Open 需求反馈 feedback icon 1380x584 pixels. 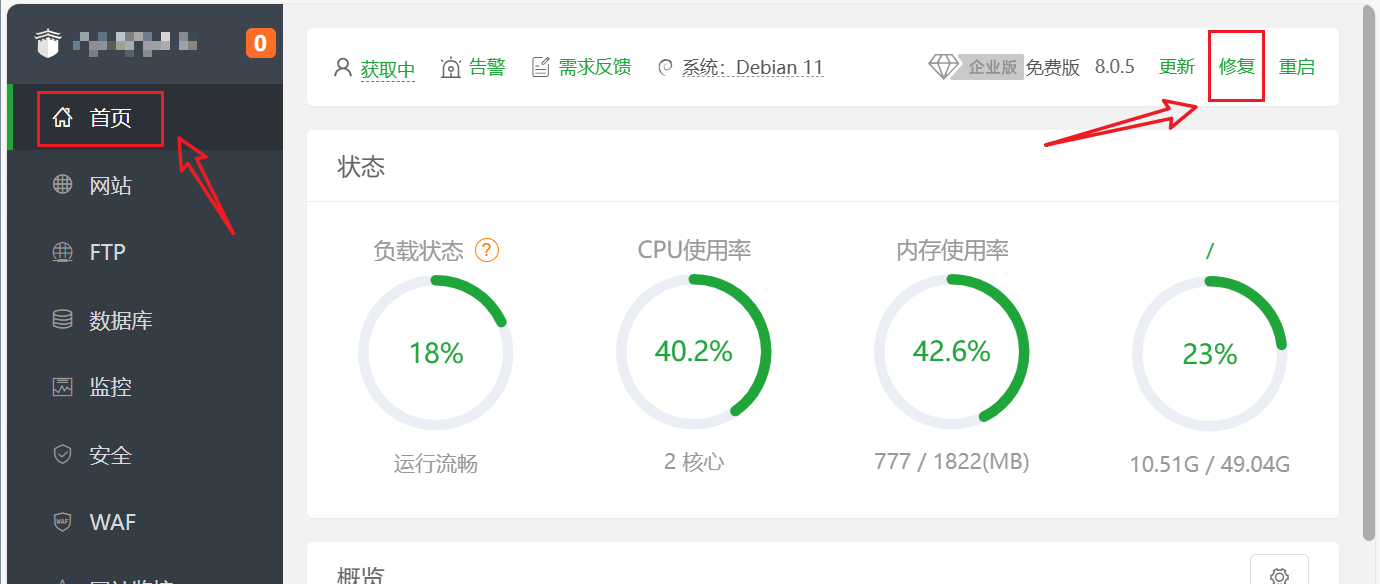[543, 66]
